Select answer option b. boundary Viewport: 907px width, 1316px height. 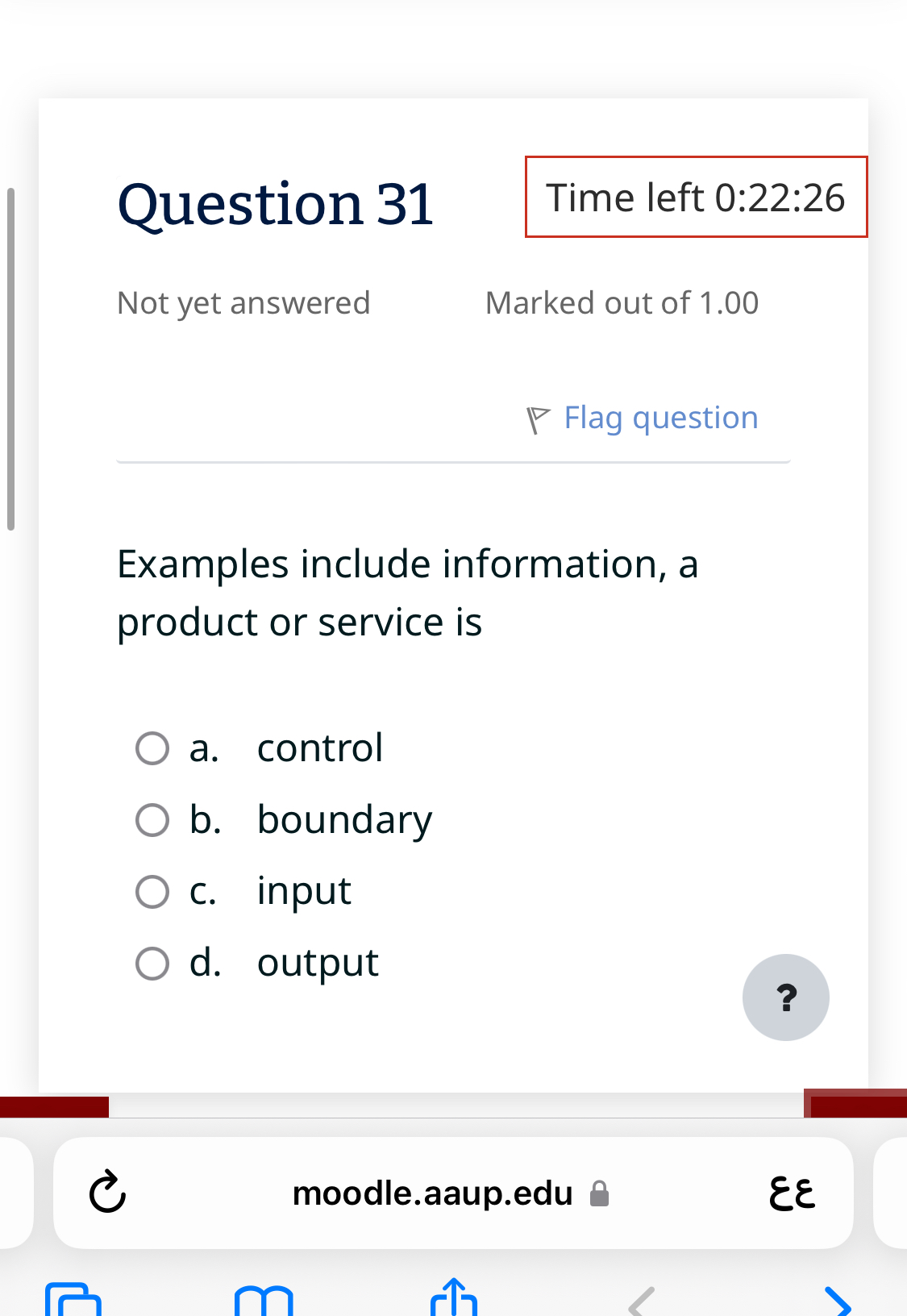coord(152,820)
